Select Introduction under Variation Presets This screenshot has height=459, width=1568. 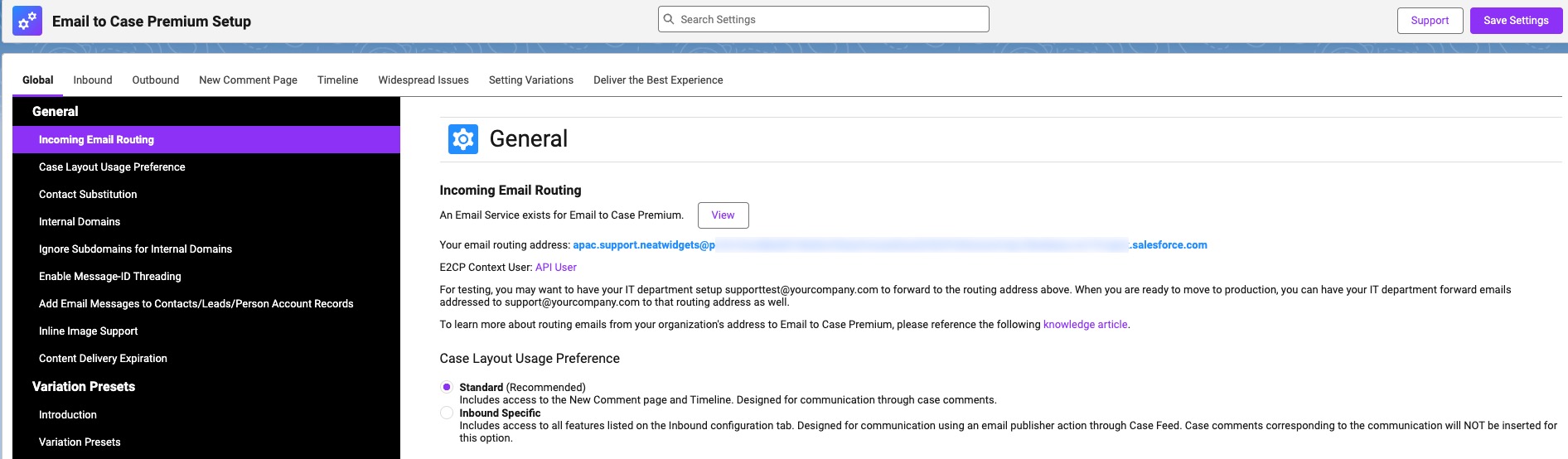[206, 415]
